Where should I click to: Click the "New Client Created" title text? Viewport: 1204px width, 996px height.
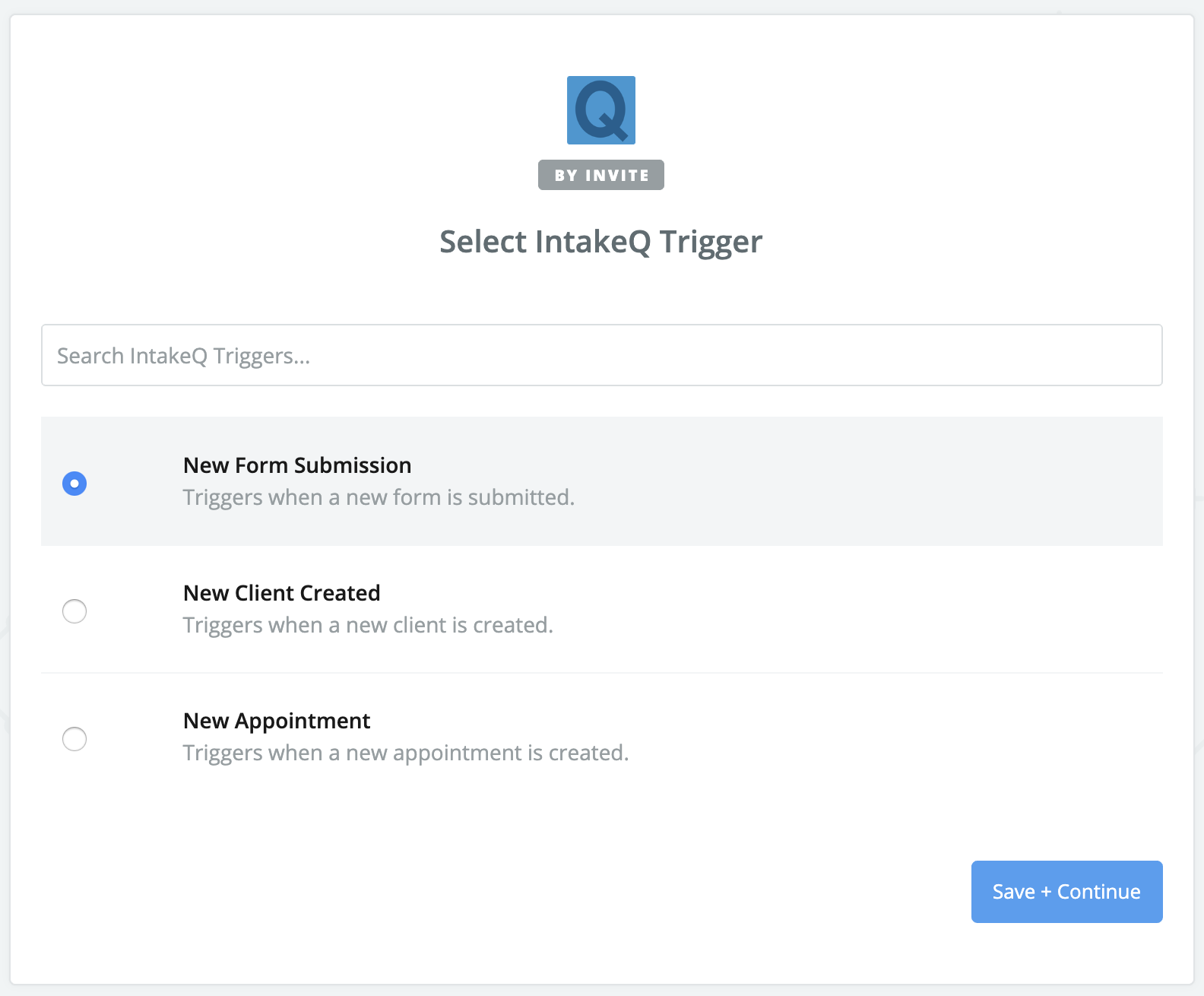[282, 593]
